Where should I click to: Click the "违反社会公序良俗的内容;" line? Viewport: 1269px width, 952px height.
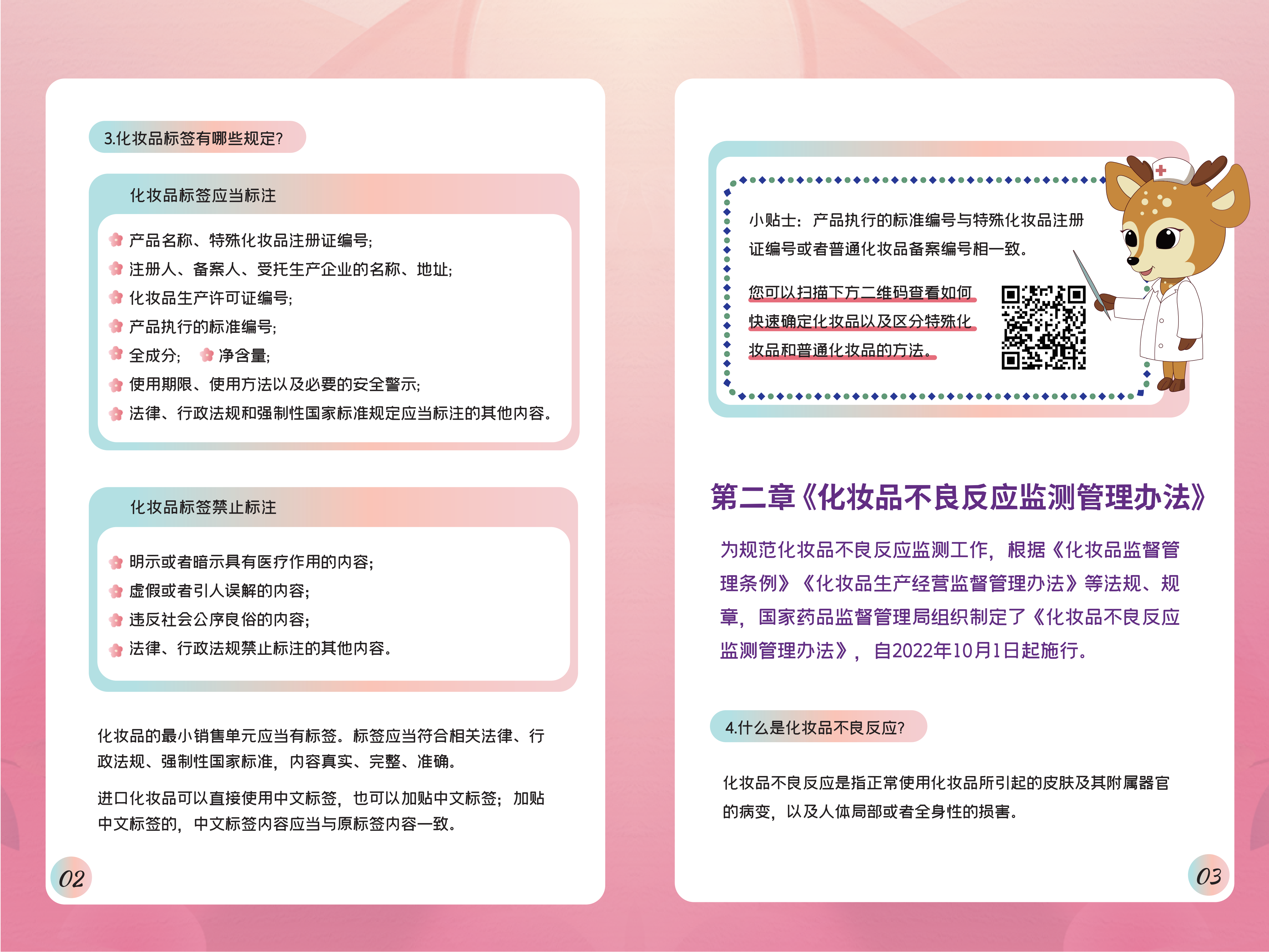pyautogui.click(x=219, y=619)
